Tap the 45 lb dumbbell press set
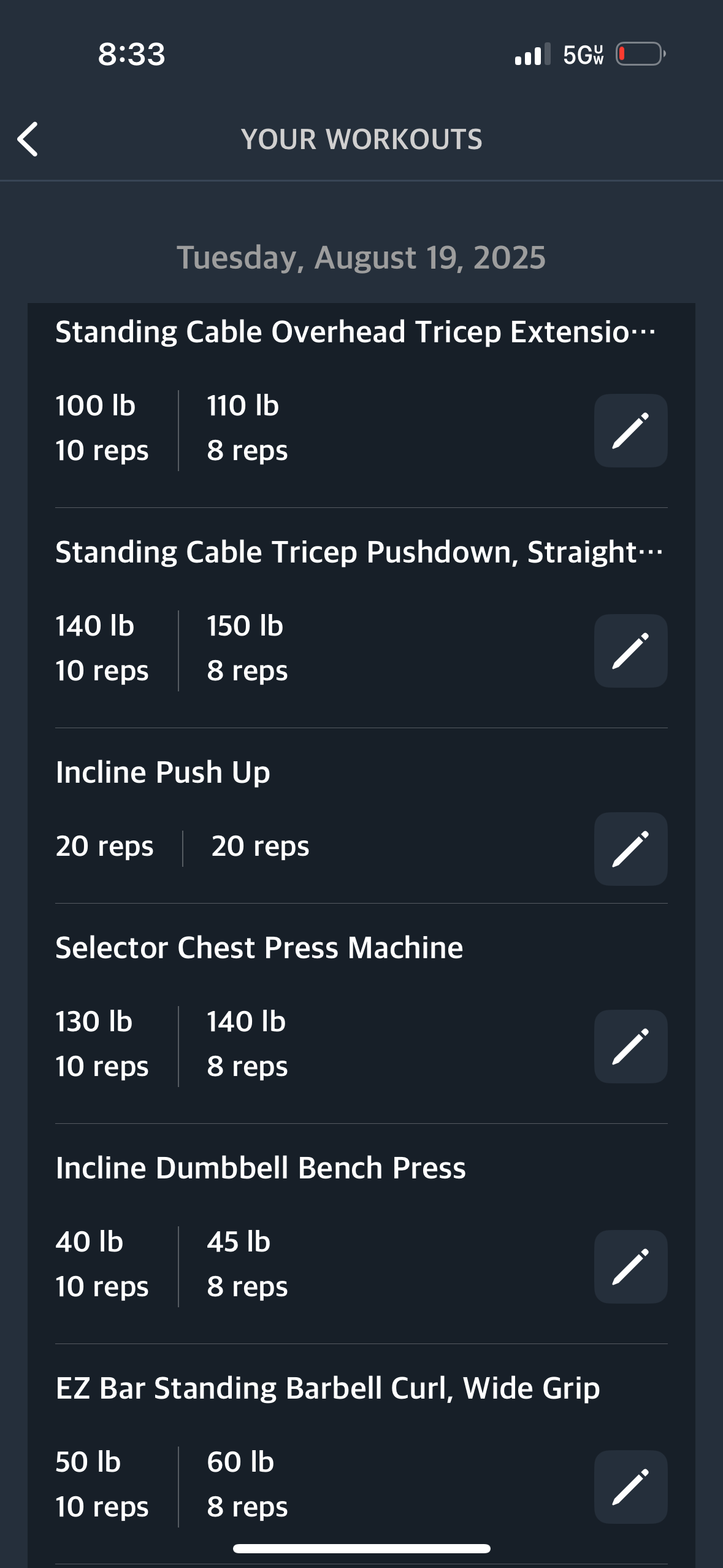 [247, 1264]
